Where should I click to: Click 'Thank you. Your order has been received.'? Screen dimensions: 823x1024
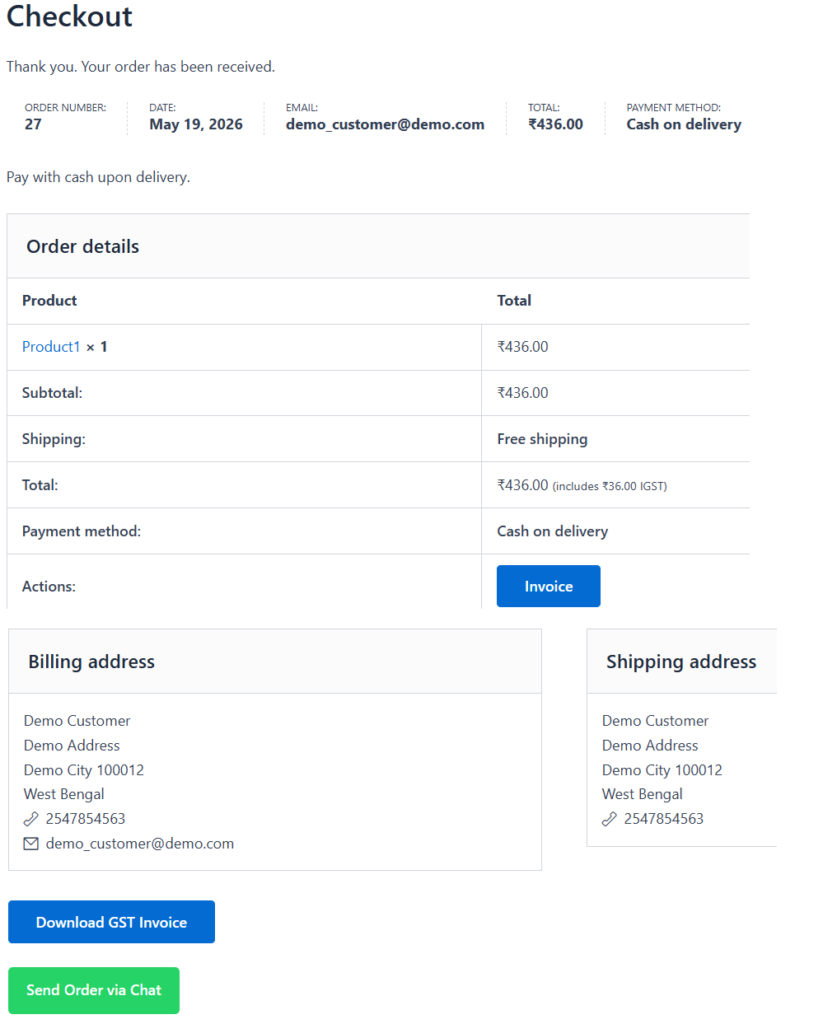(x=140, y=67)
